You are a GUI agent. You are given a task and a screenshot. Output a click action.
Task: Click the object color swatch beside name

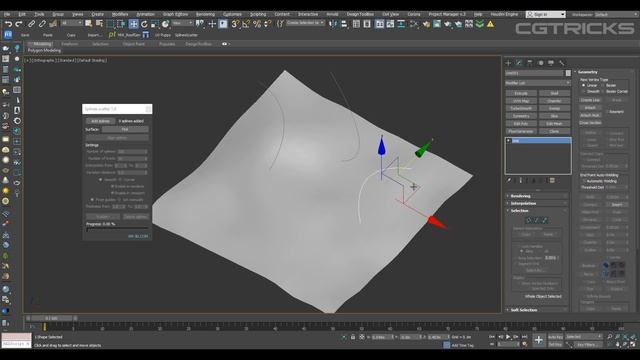[568, 73]
